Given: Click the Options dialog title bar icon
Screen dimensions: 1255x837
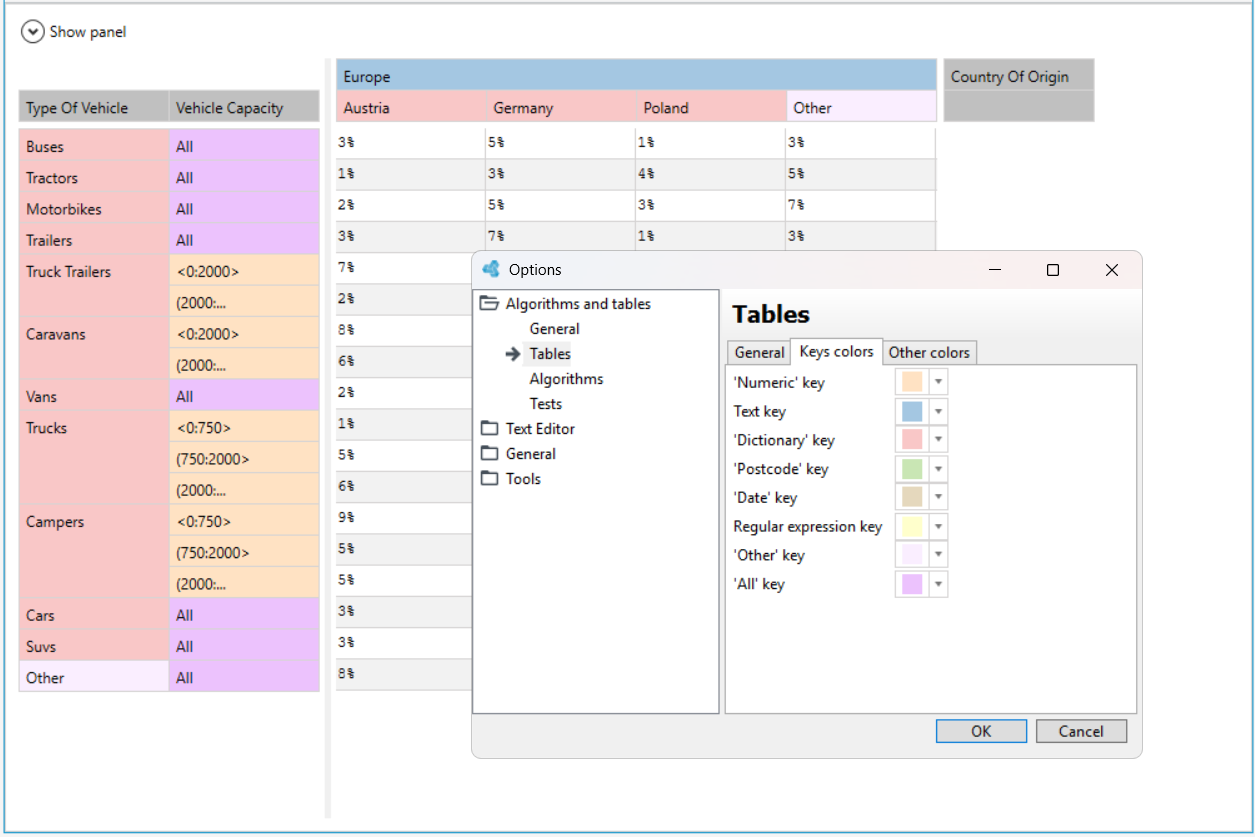Looking at the screenshot, I should tap(490, 269).
